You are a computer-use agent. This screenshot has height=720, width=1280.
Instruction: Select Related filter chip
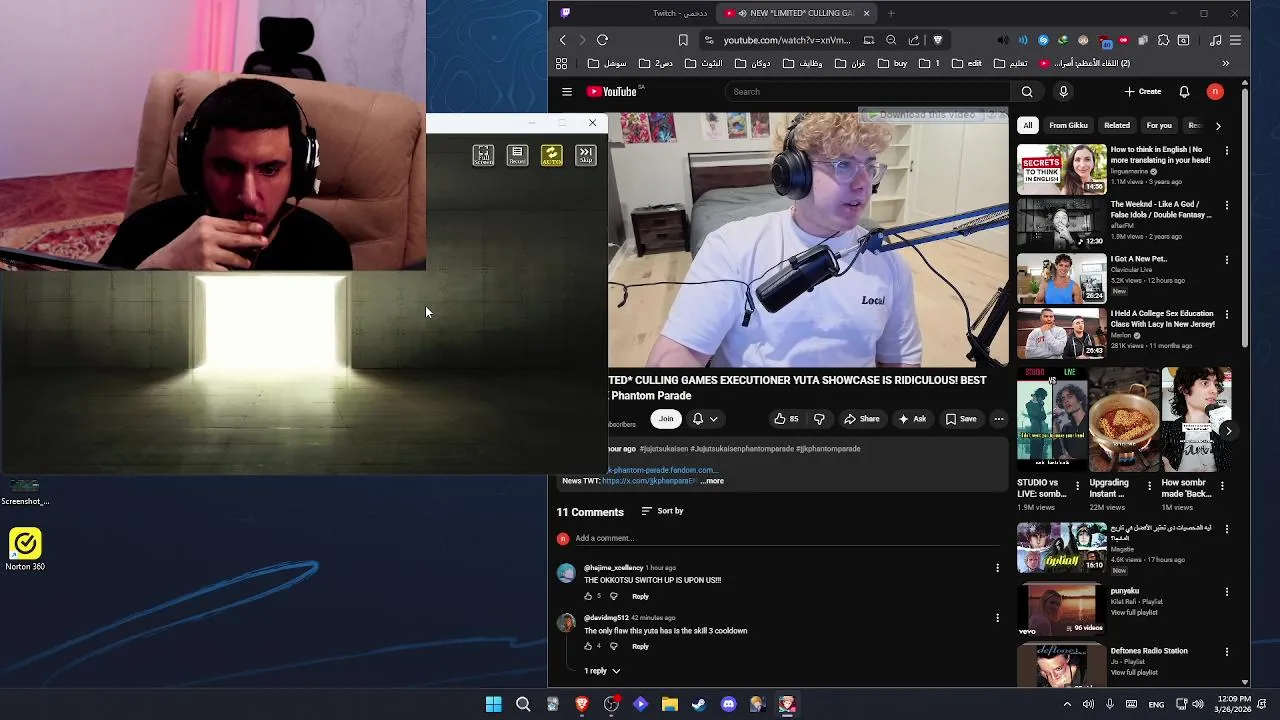tap(1117, 126)
